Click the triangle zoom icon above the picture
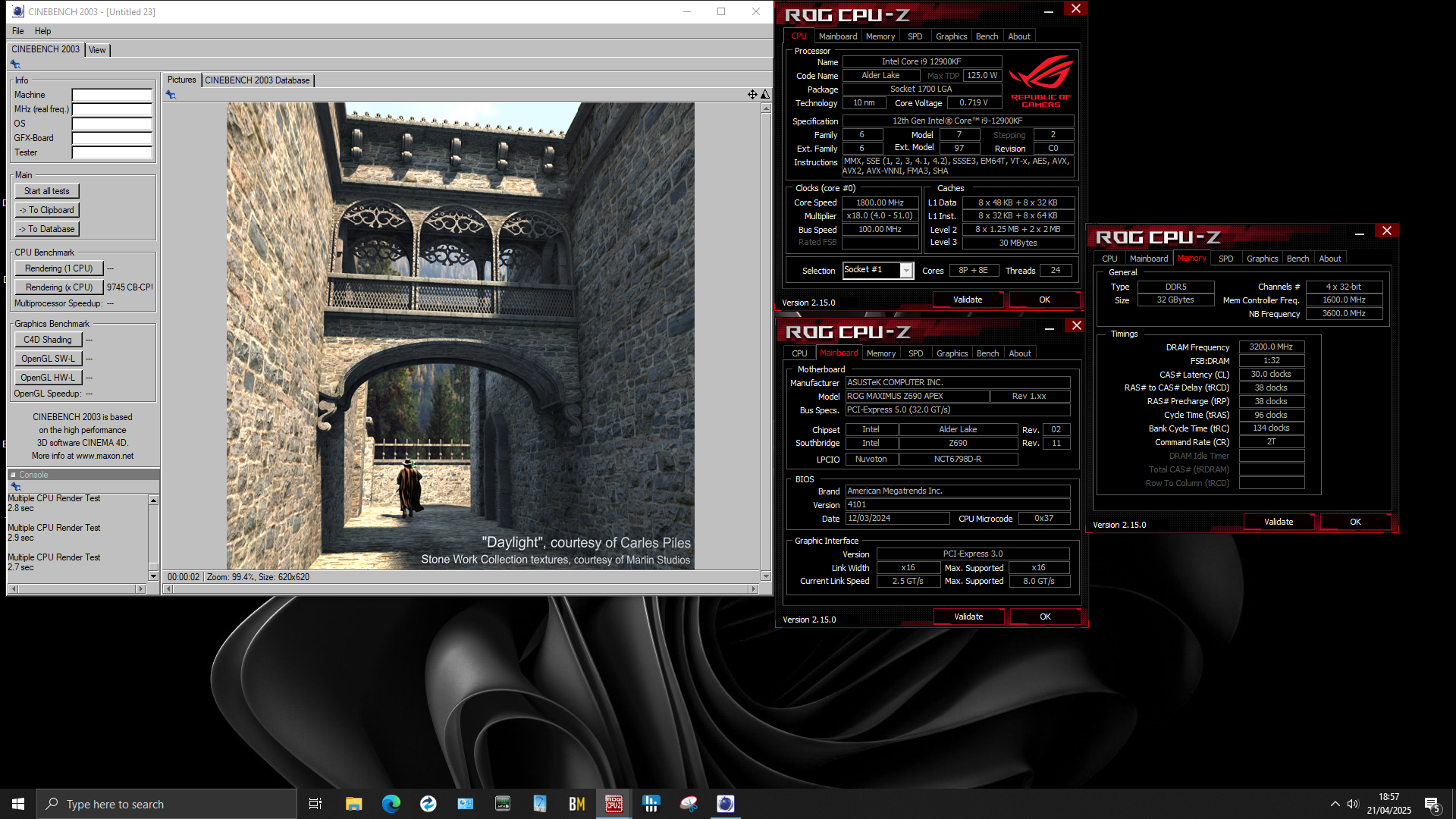The height and width of the screenshot is (819, 1456). click(765, 95)
